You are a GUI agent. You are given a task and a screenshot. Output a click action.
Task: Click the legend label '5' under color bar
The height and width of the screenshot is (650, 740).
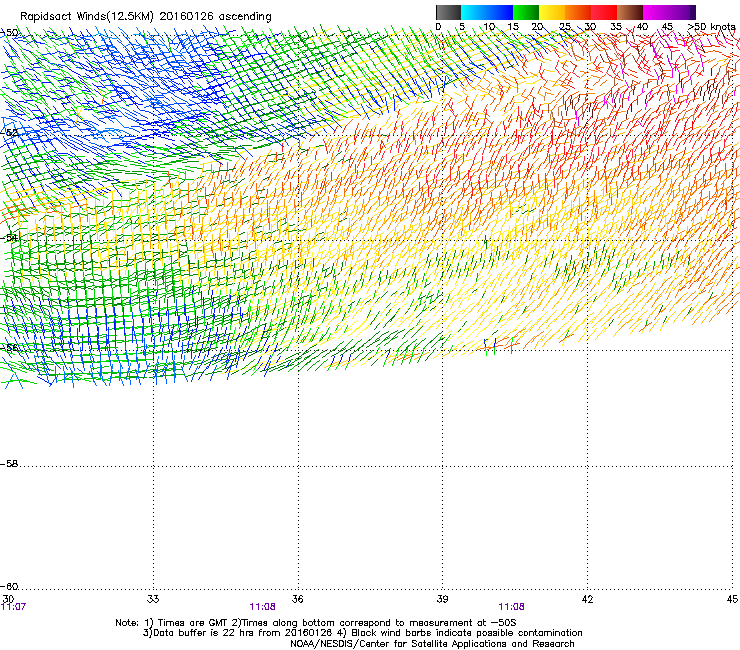tap(462, 27)
